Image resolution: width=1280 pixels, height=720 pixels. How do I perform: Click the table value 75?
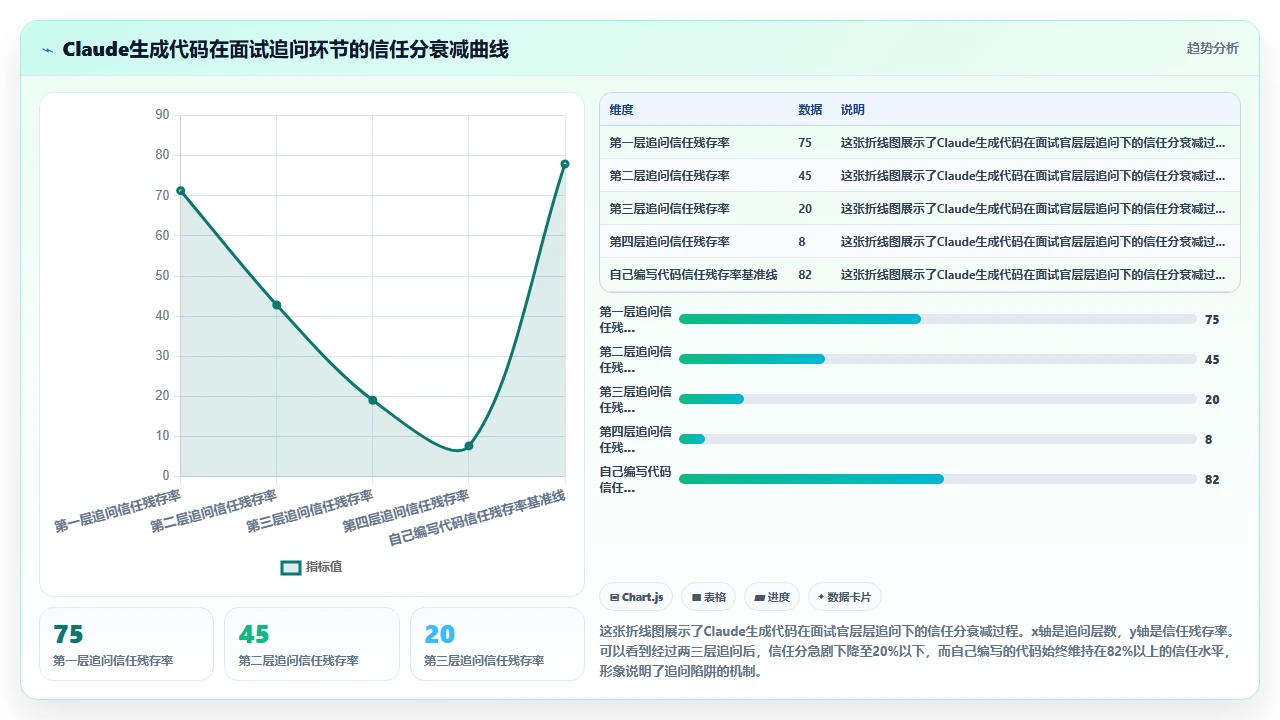[805, 143]
